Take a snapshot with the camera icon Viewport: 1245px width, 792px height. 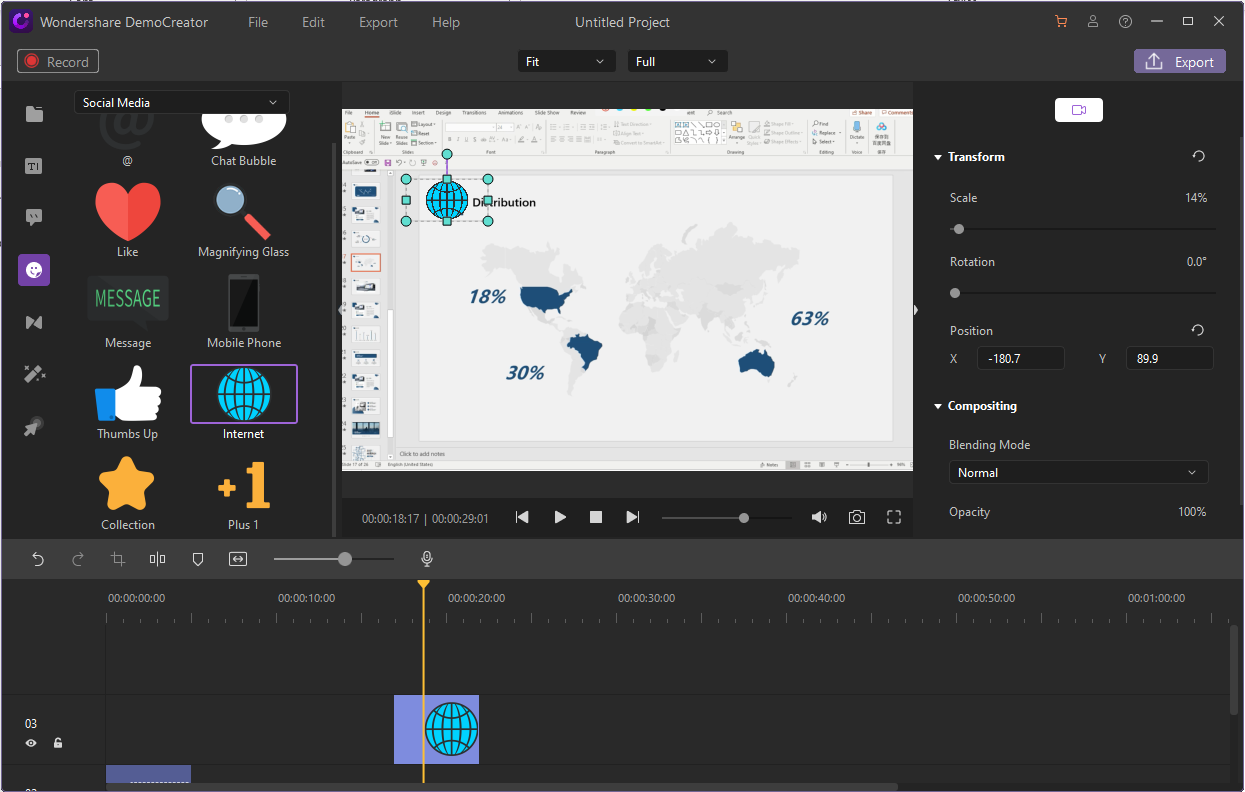tap(857, 517)
